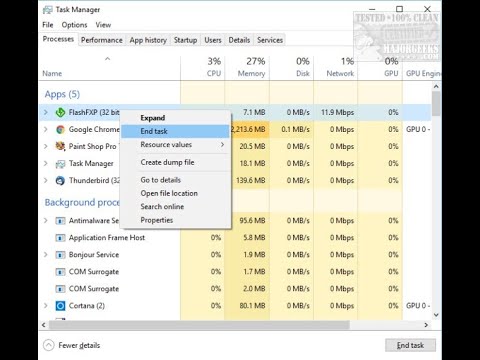
Task: Click the Google Chrome icon
Action: (x=60, y=130)
